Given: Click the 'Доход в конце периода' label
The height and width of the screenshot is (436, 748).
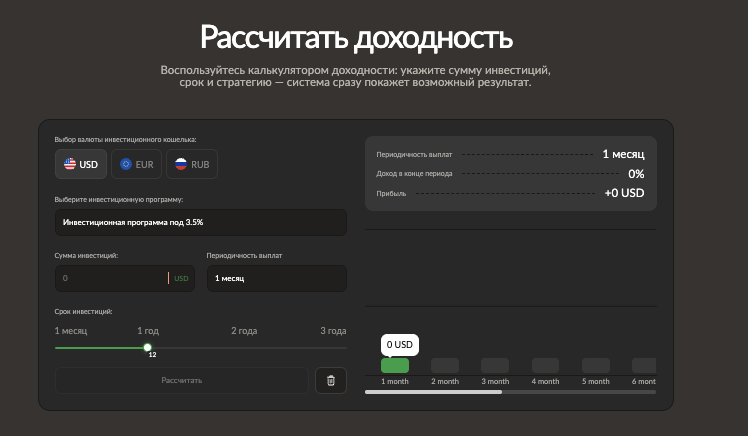Looking at the screenshot, I should tap(414, 174).
